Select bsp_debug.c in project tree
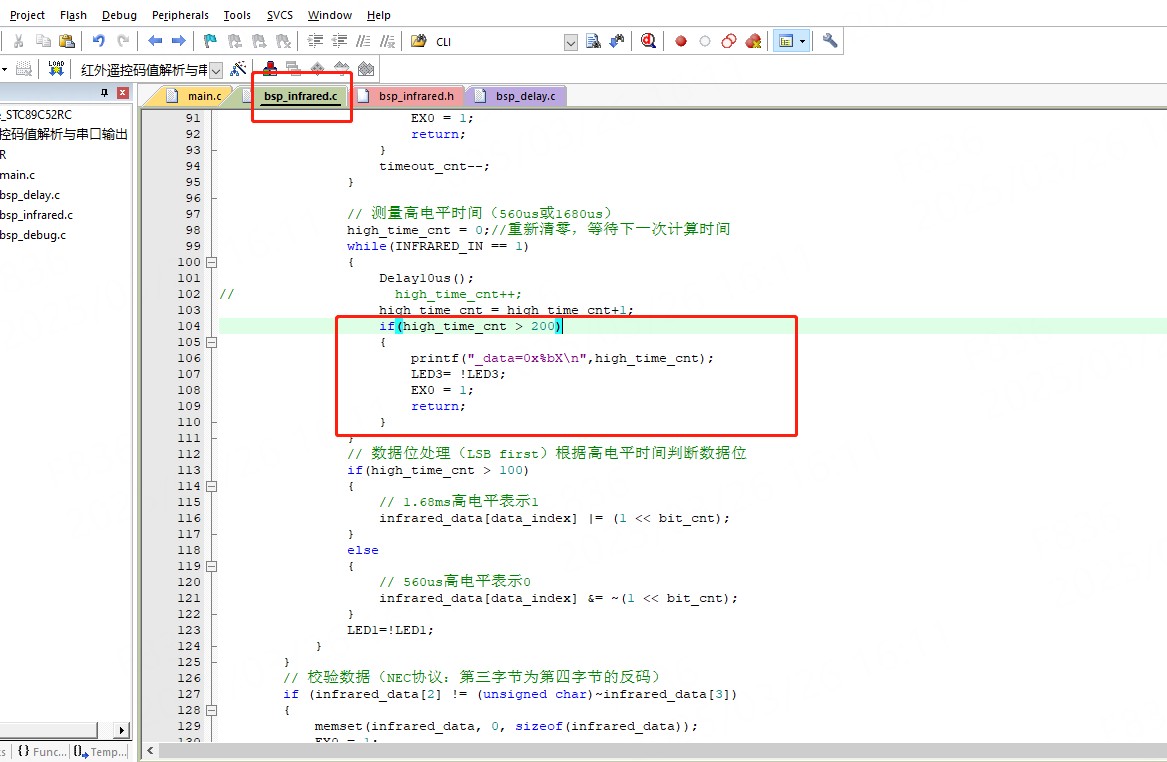 click(33, 235)
